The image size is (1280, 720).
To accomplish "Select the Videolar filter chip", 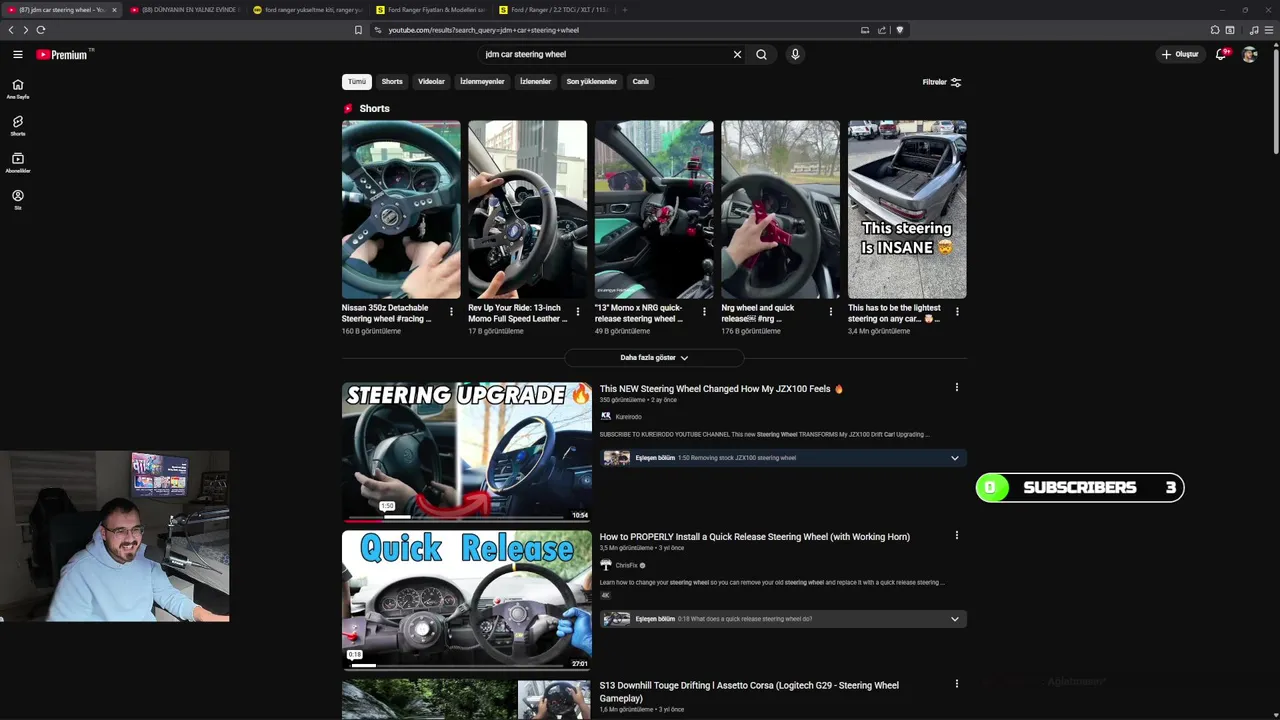I will coord(431,82).
